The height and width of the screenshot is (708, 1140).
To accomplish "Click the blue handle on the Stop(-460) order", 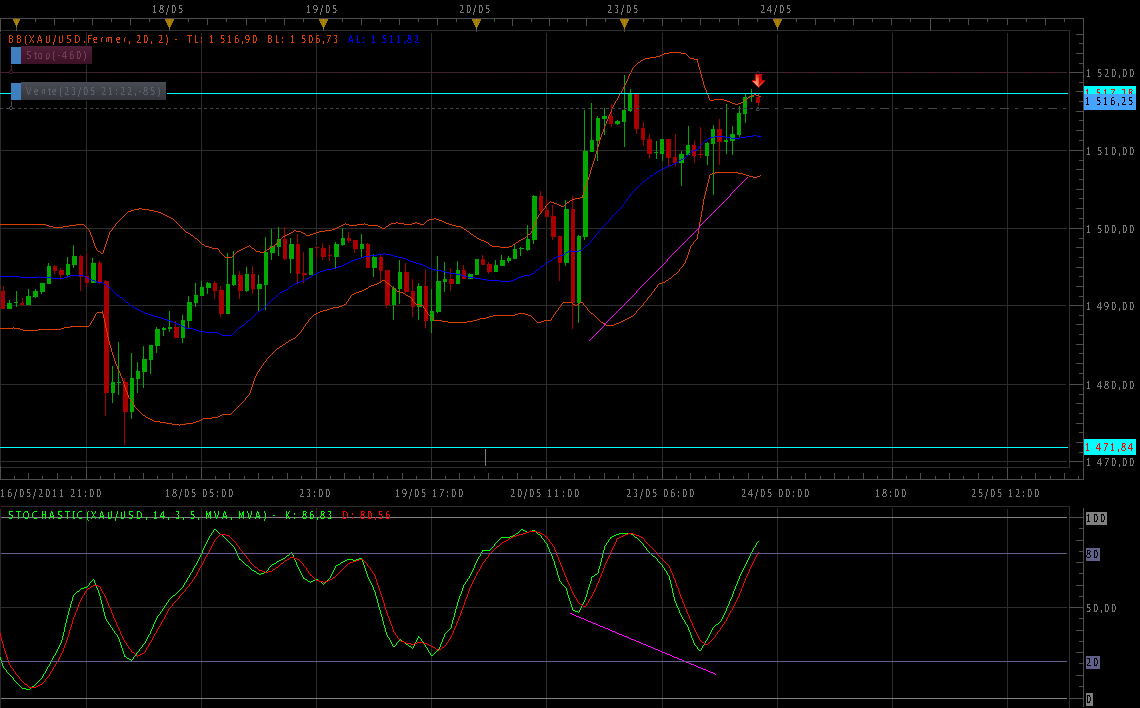I will point(16,55).
